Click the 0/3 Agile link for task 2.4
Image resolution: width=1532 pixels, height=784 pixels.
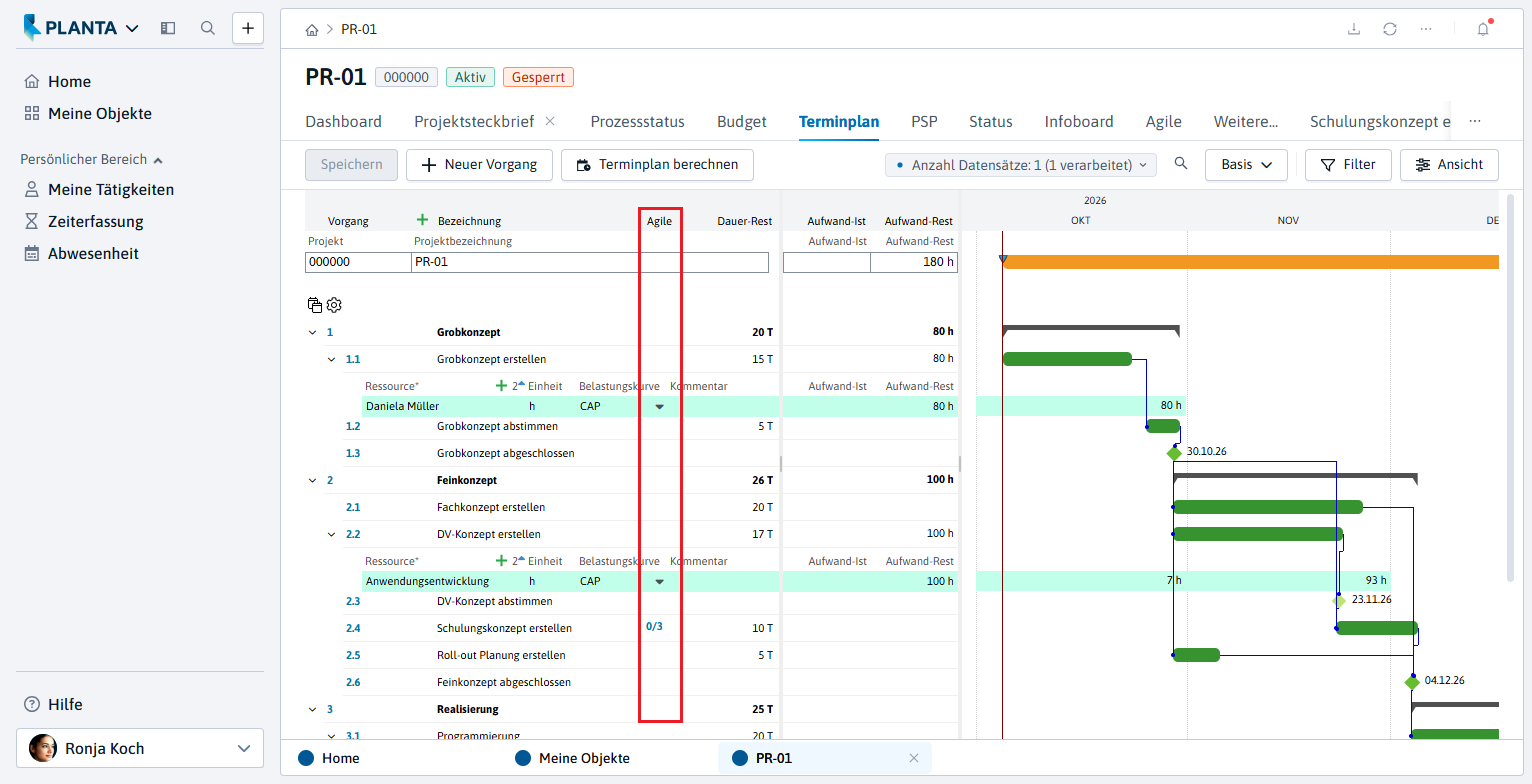(655, 627)
